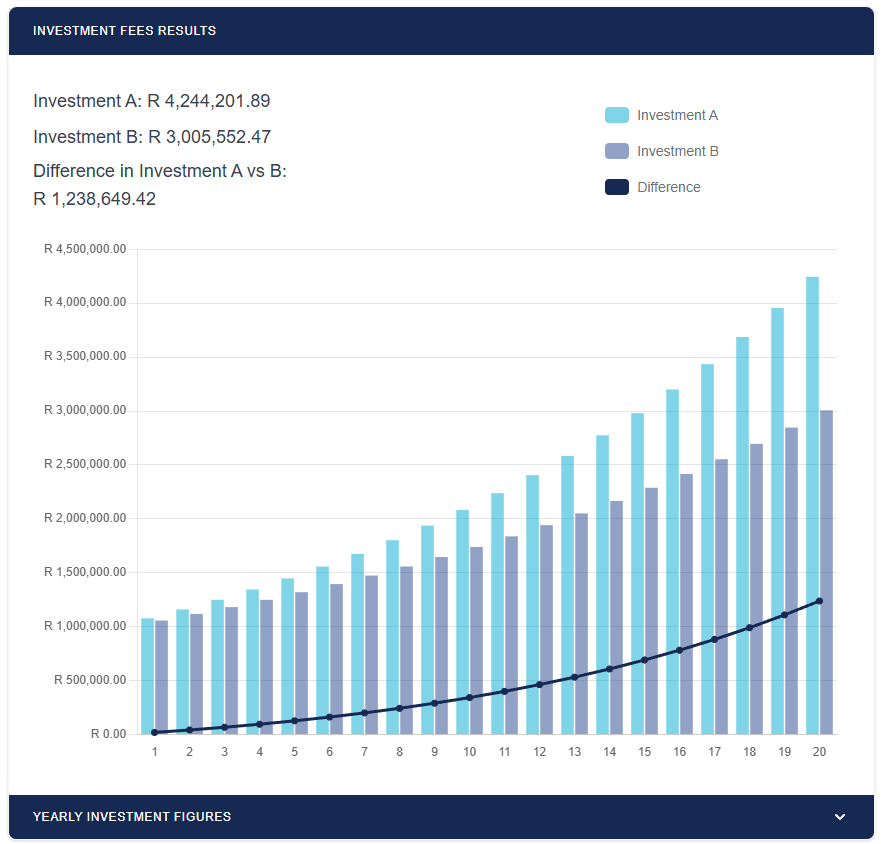Viewport: 881px width, 844px height.
Task: Click the x-axis label 20
Action: [x=819, y=751]
